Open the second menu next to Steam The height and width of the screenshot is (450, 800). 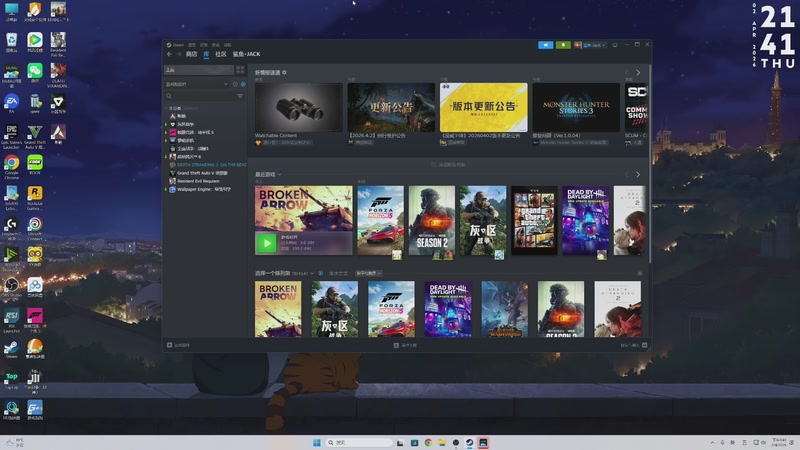click(192, 45)
